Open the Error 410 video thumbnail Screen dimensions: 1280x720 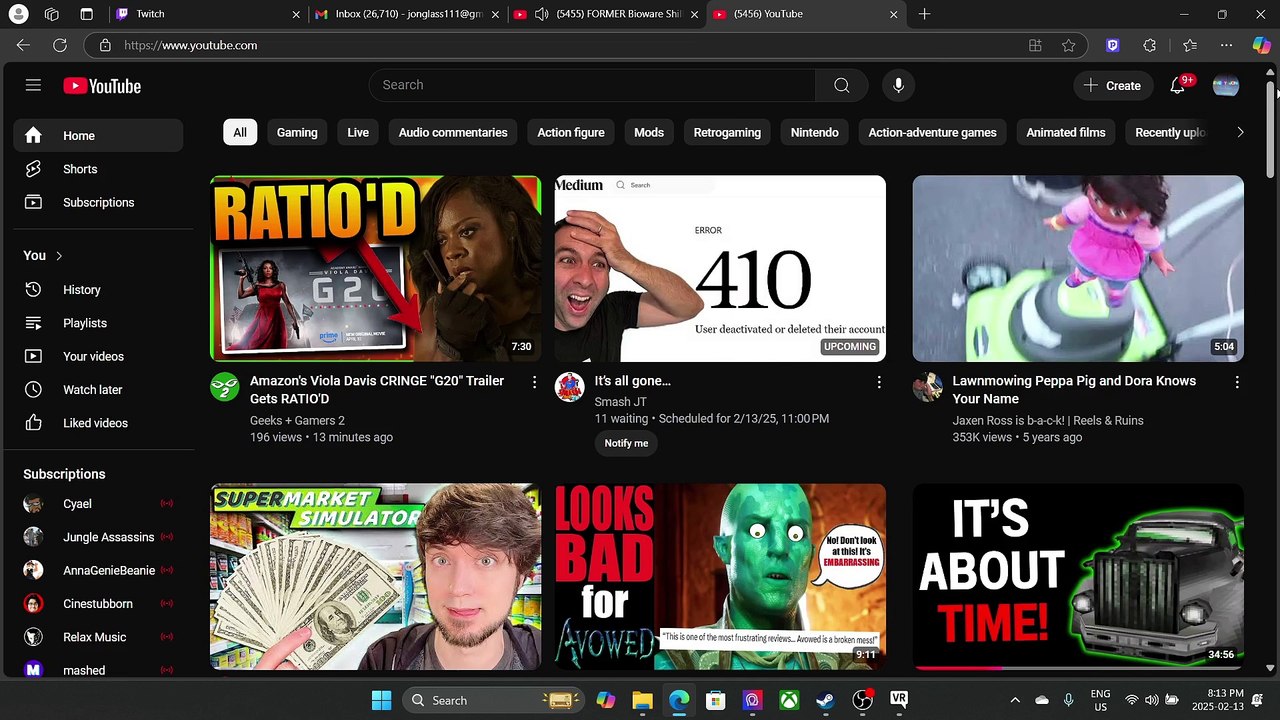tap(720, 268)
